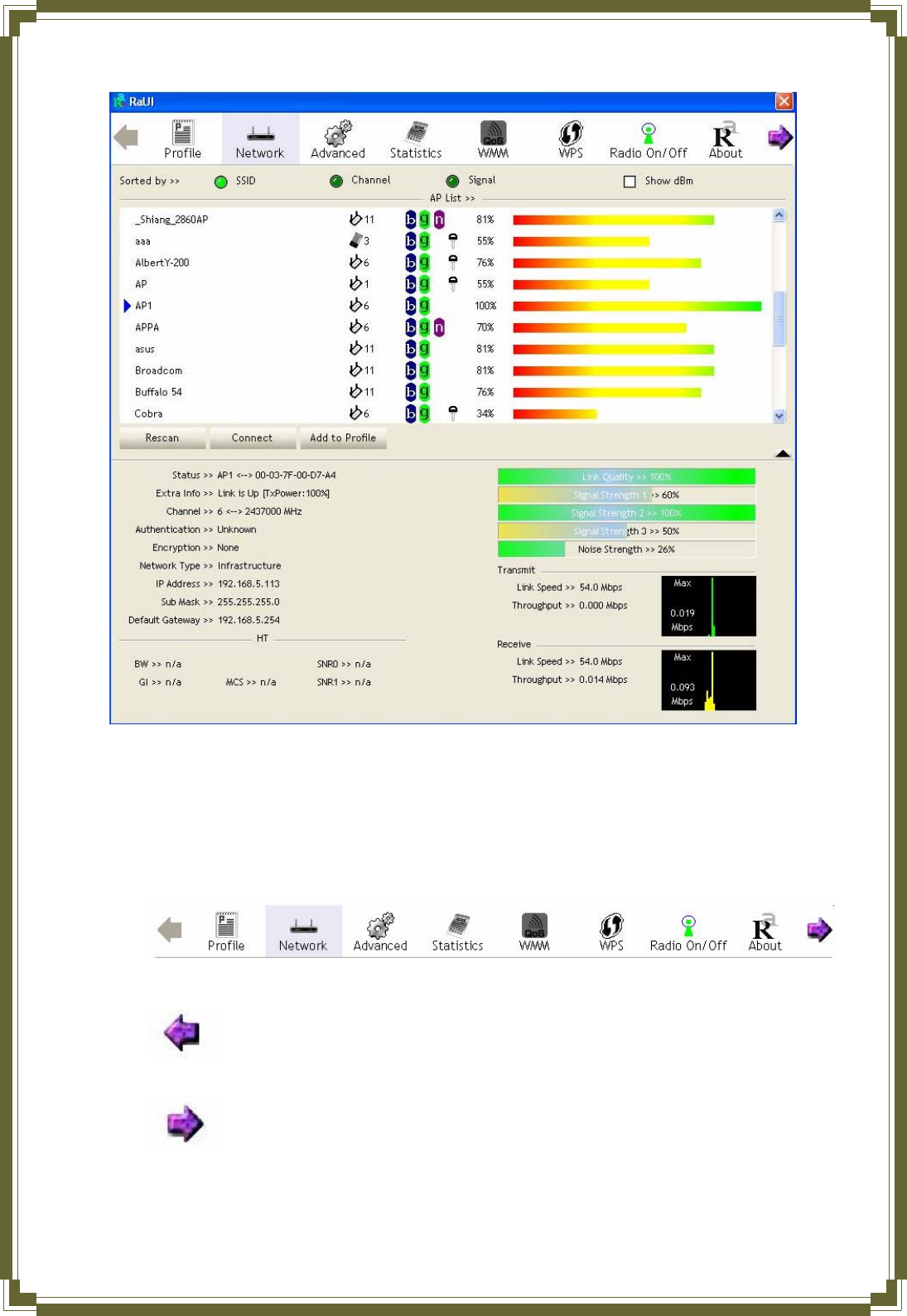Click the Signal Strength 1 60% bar
The width and height of the screenshot is (907, 1316).
(x=626, y=495)
